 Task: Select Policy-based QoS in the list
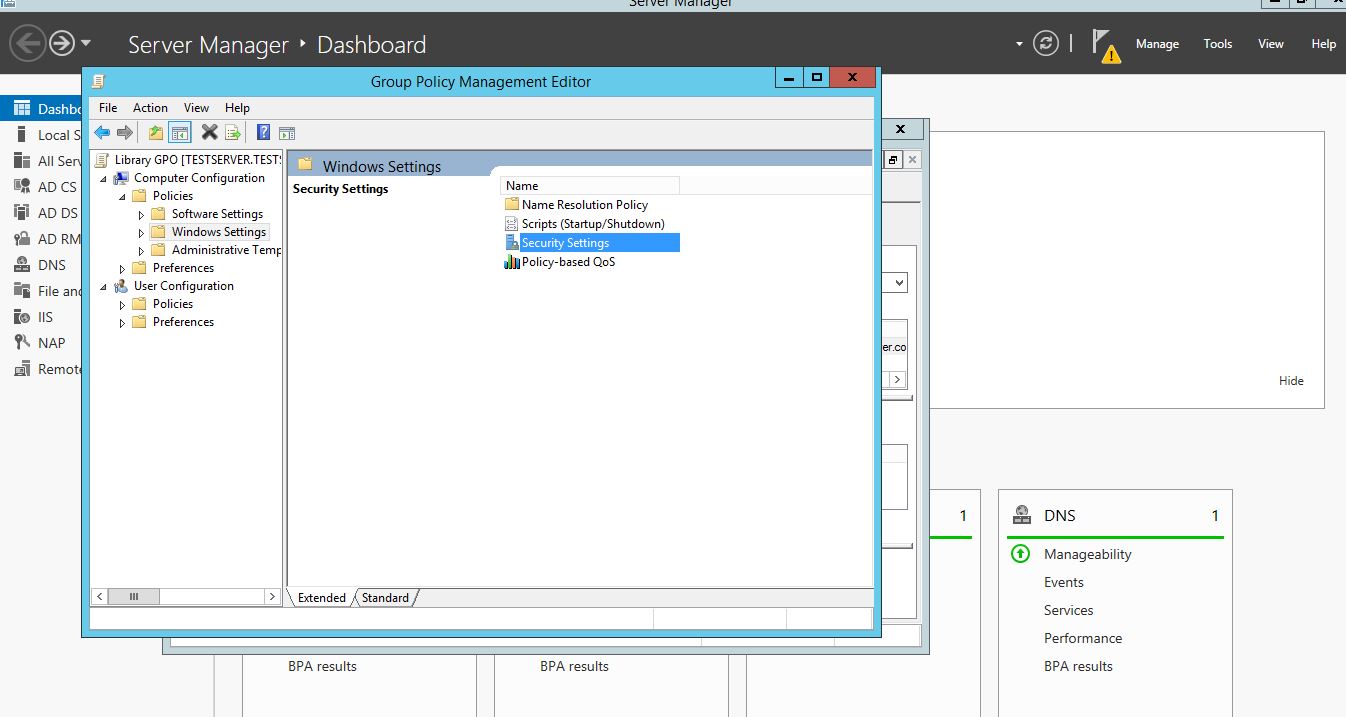click(568, 262)
